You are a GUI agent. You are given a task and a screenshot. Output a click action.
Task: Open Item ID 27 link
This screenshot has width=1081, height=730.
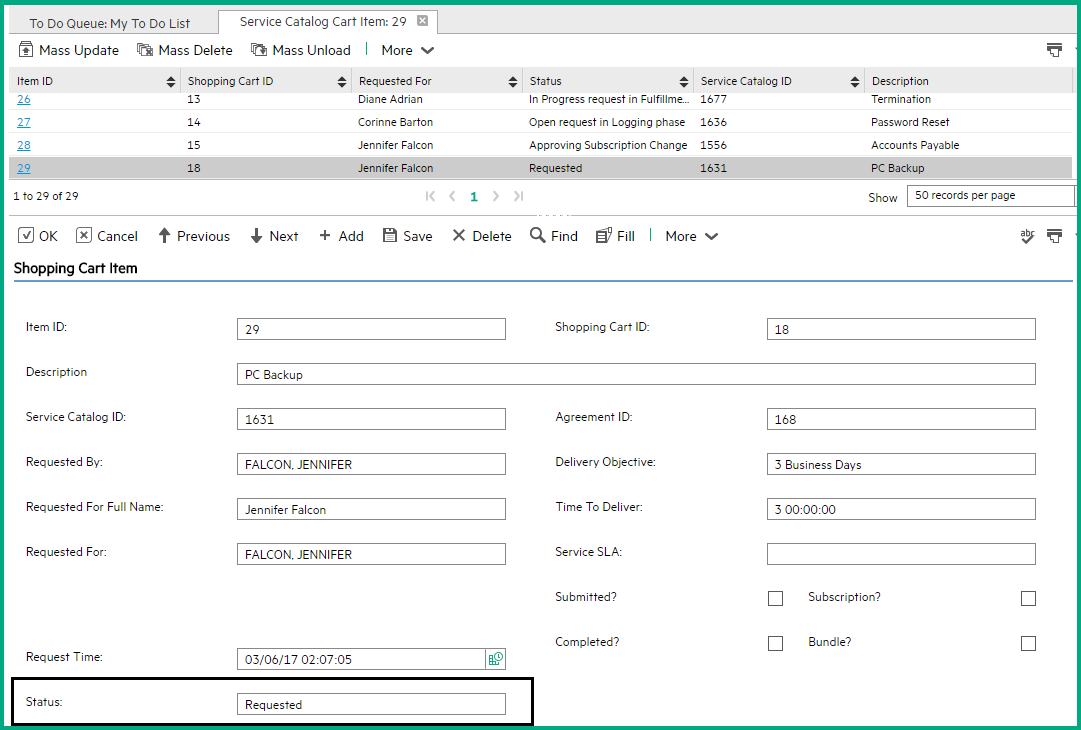[24, 122]
